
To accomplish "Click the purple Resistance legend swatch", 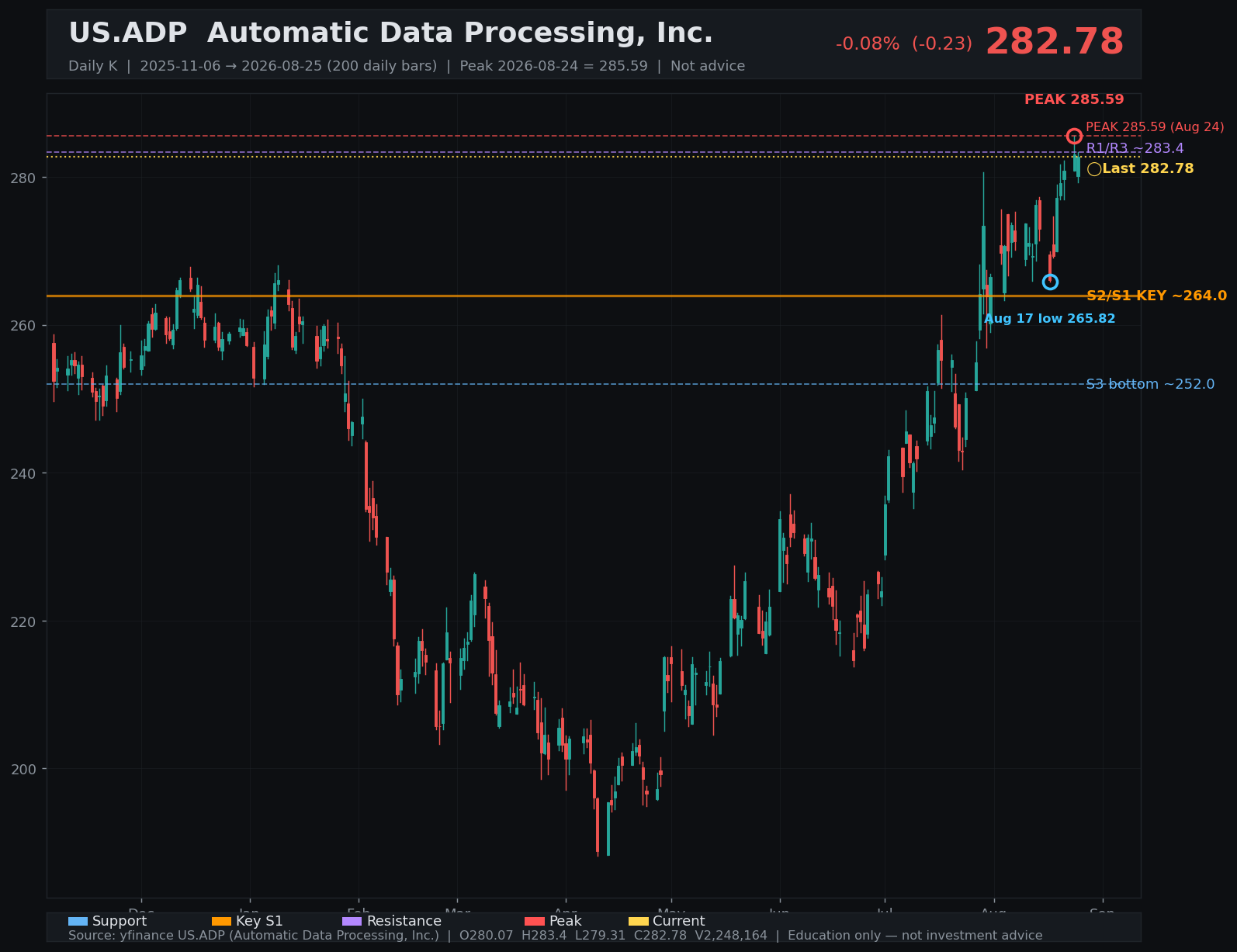I will pyautogui.click(x=352, y=921).
